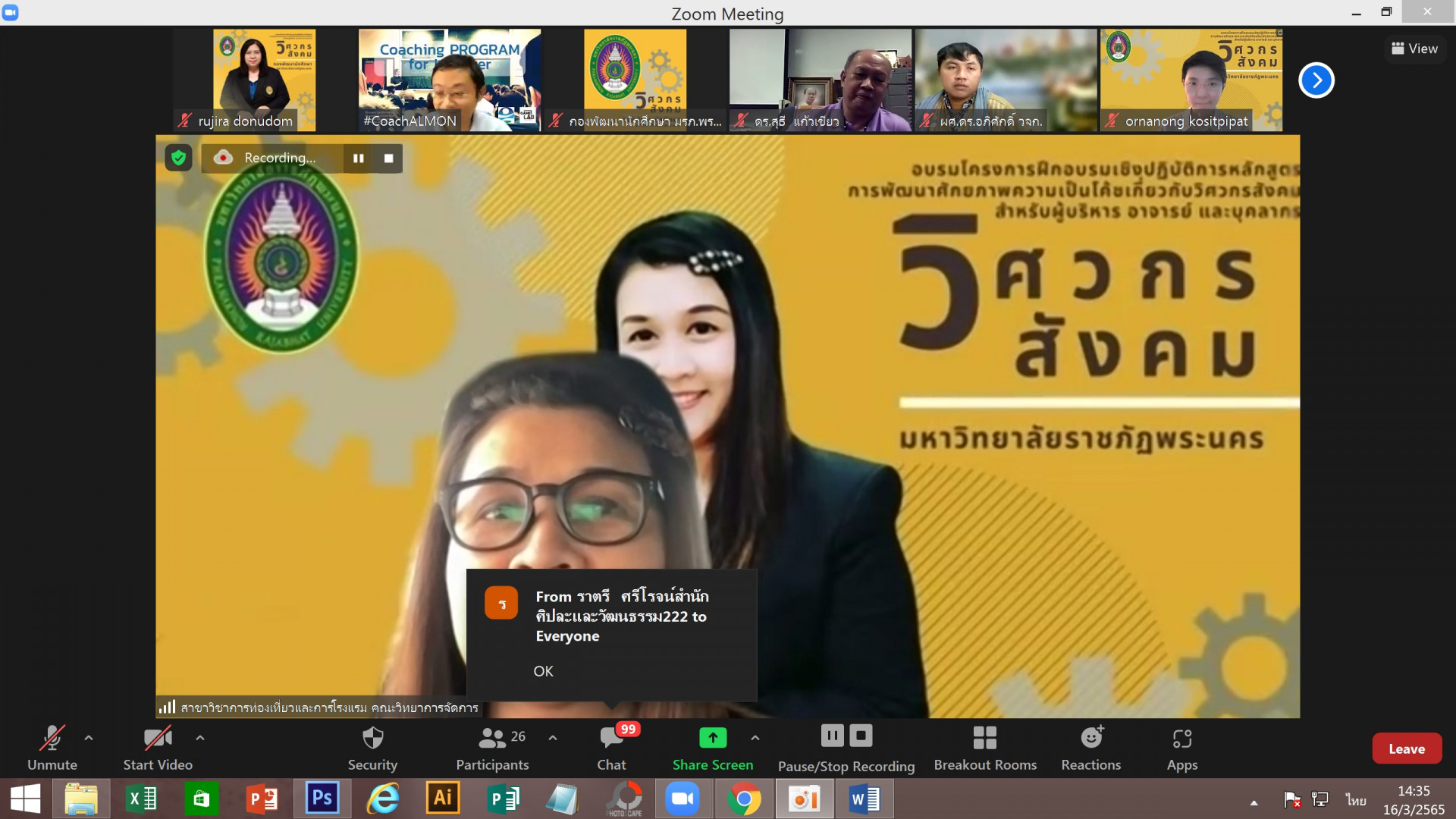Viewport: 1456px width, 819px height.
Task: Pause recording from top recording bar
Action: [x=358, y=158]
